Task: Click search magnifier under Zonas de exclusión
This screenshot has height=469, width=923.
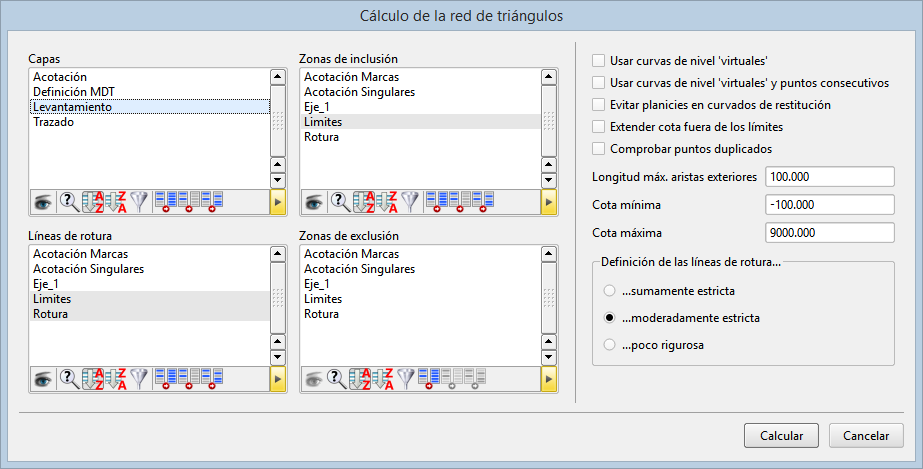Action: (x=337, y=379)
